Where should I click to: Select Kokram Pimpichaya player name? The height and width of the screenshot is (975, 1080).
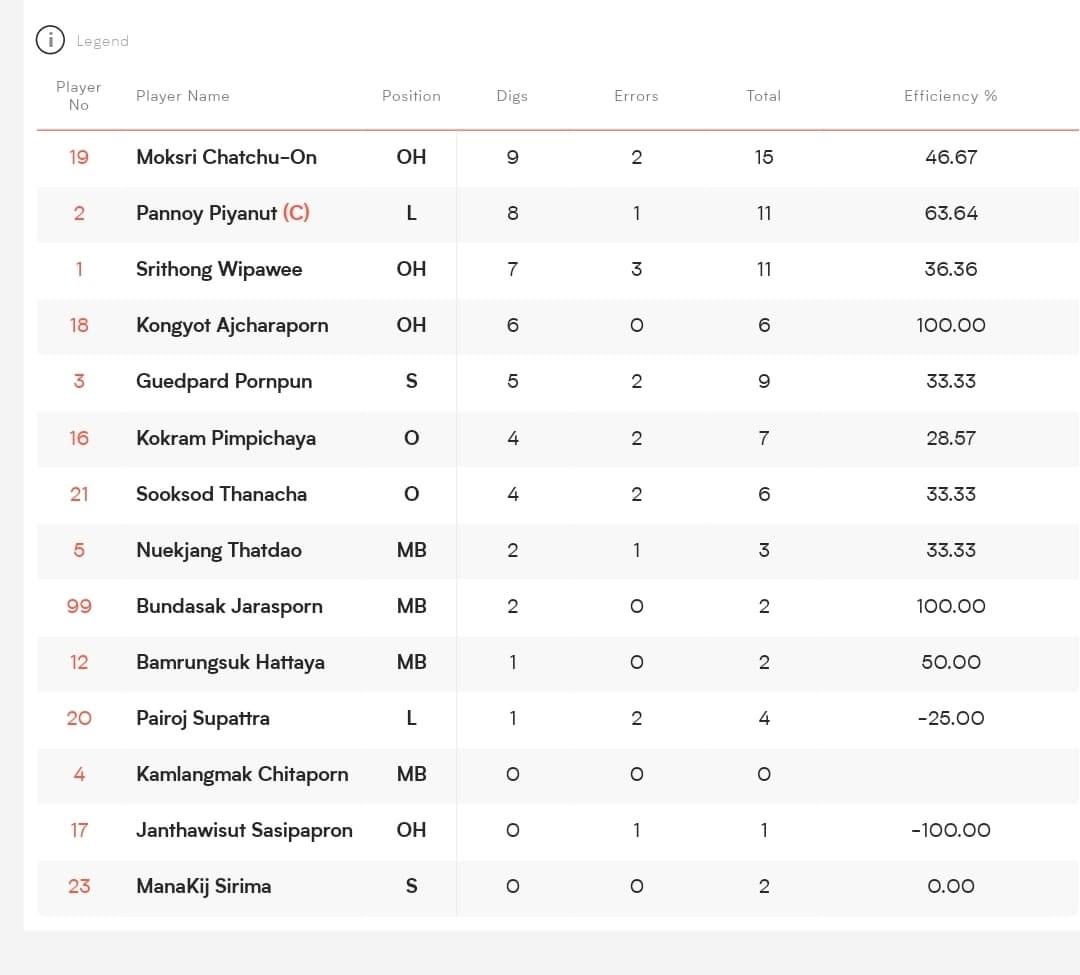226,438
